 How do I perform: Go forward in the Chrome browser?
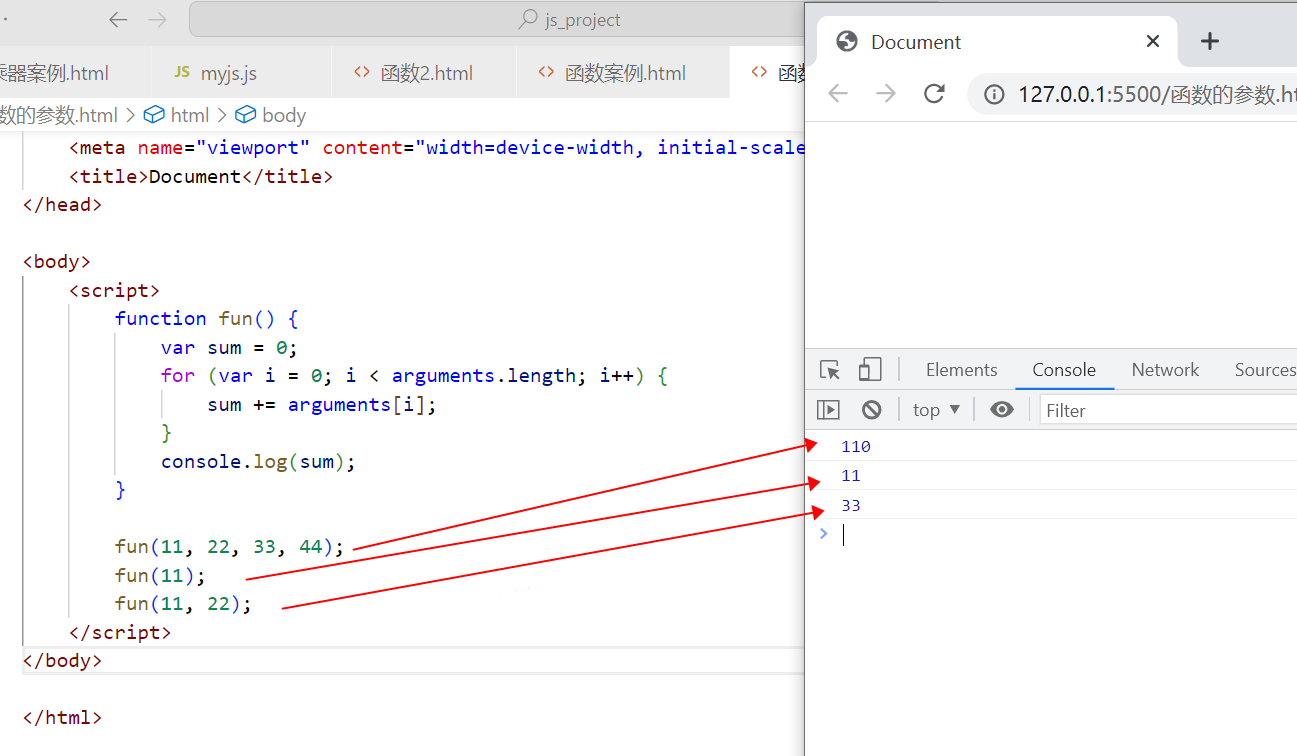(x=886, y=94)
